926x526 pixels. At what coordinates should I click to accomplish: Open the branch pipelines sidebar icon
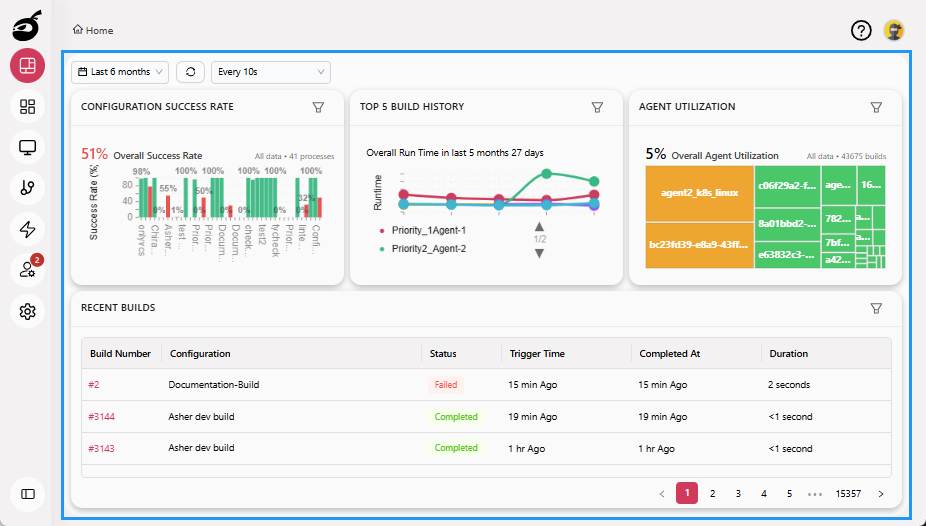tap(27, 188)
